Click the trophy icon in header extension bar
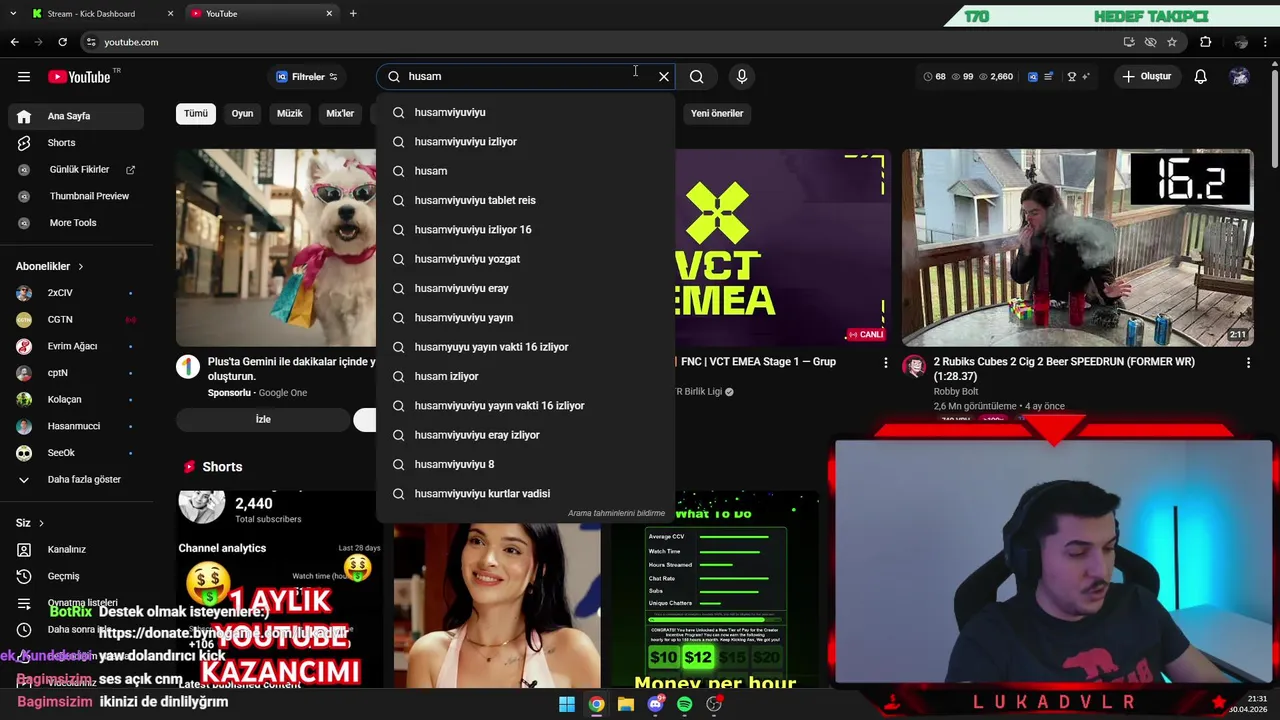The width and height of the screenshot is (1280, 720). pos(1071,76)
